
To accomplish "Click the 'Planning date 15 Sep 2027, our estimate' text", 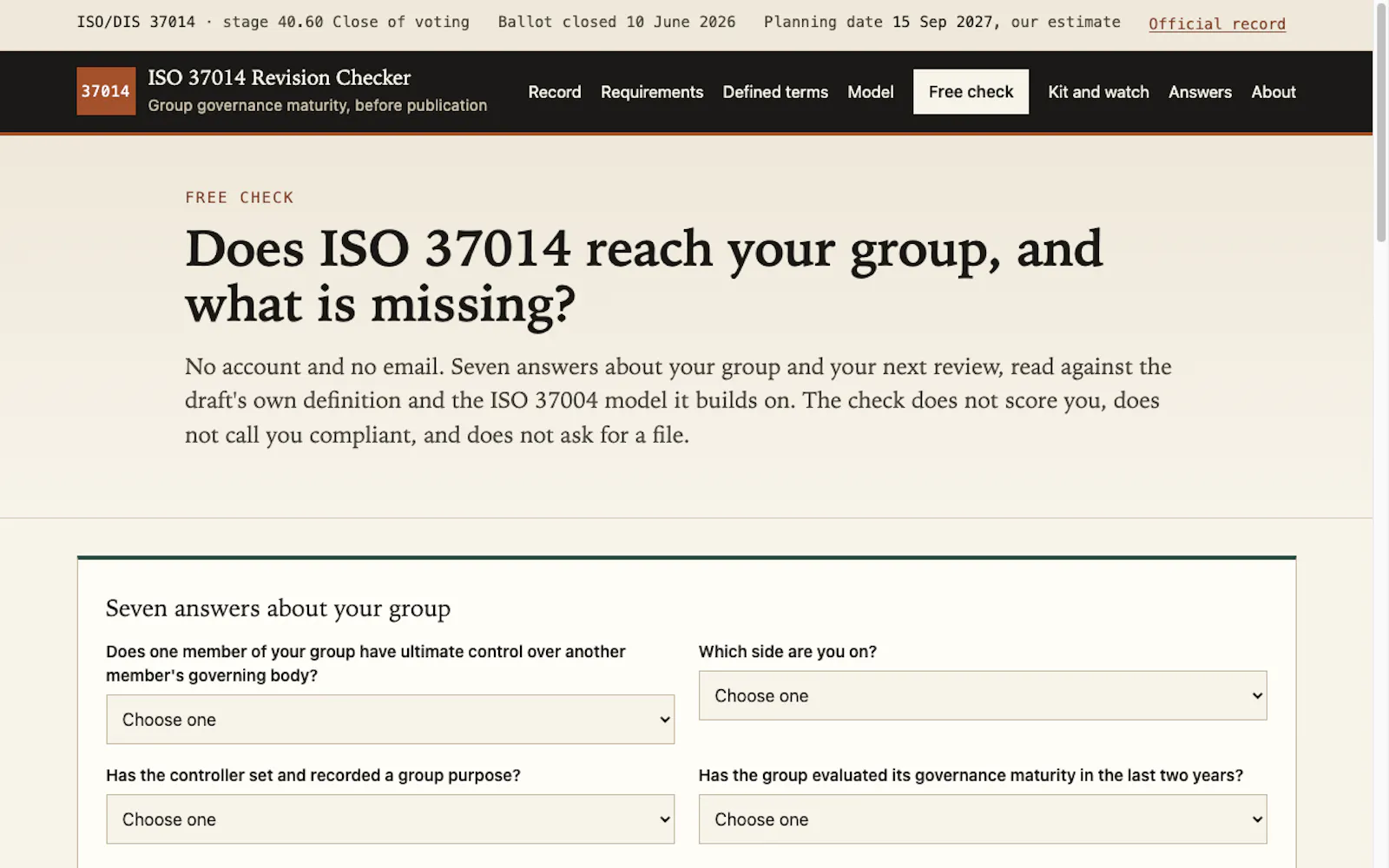I will pyautogui.click(x=942, y=22).
